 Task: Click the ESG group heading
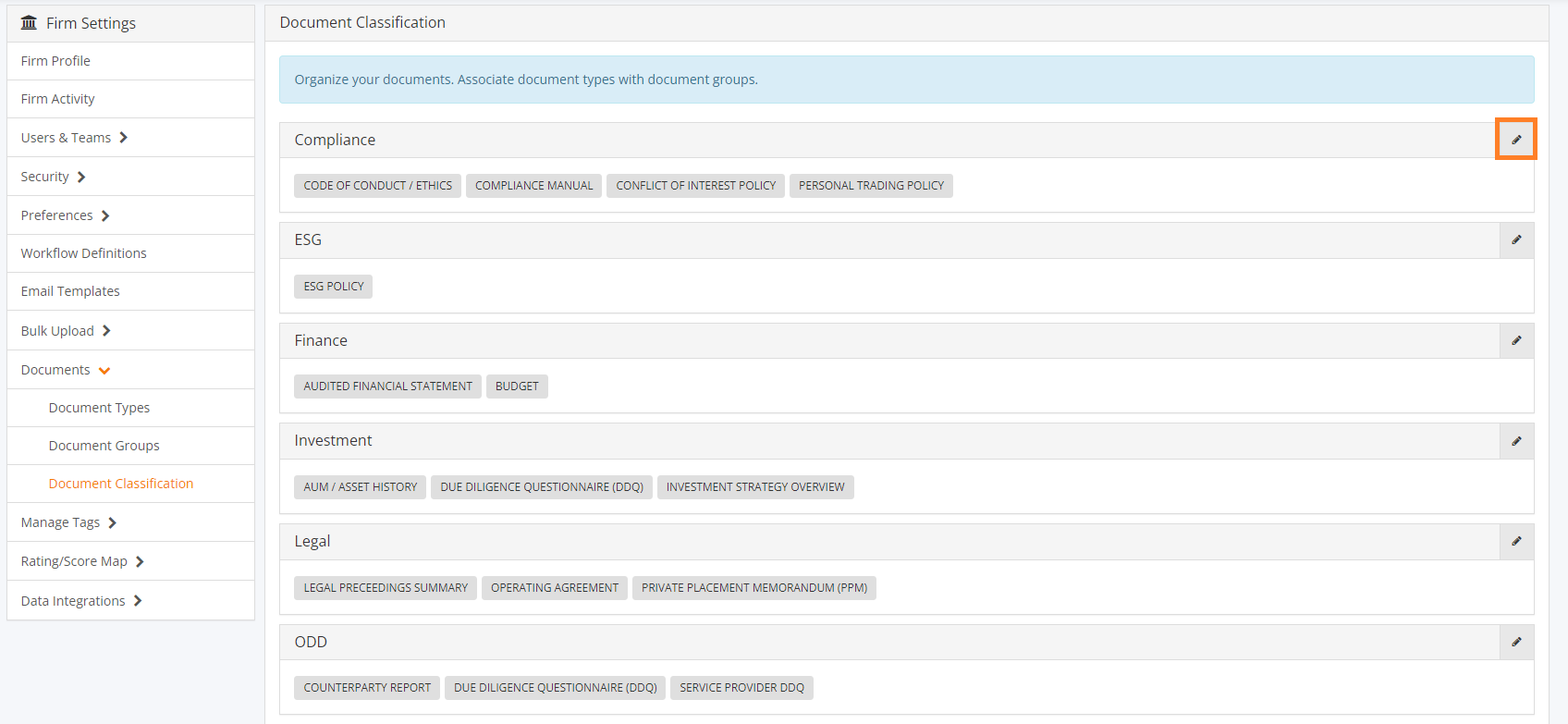308,239
